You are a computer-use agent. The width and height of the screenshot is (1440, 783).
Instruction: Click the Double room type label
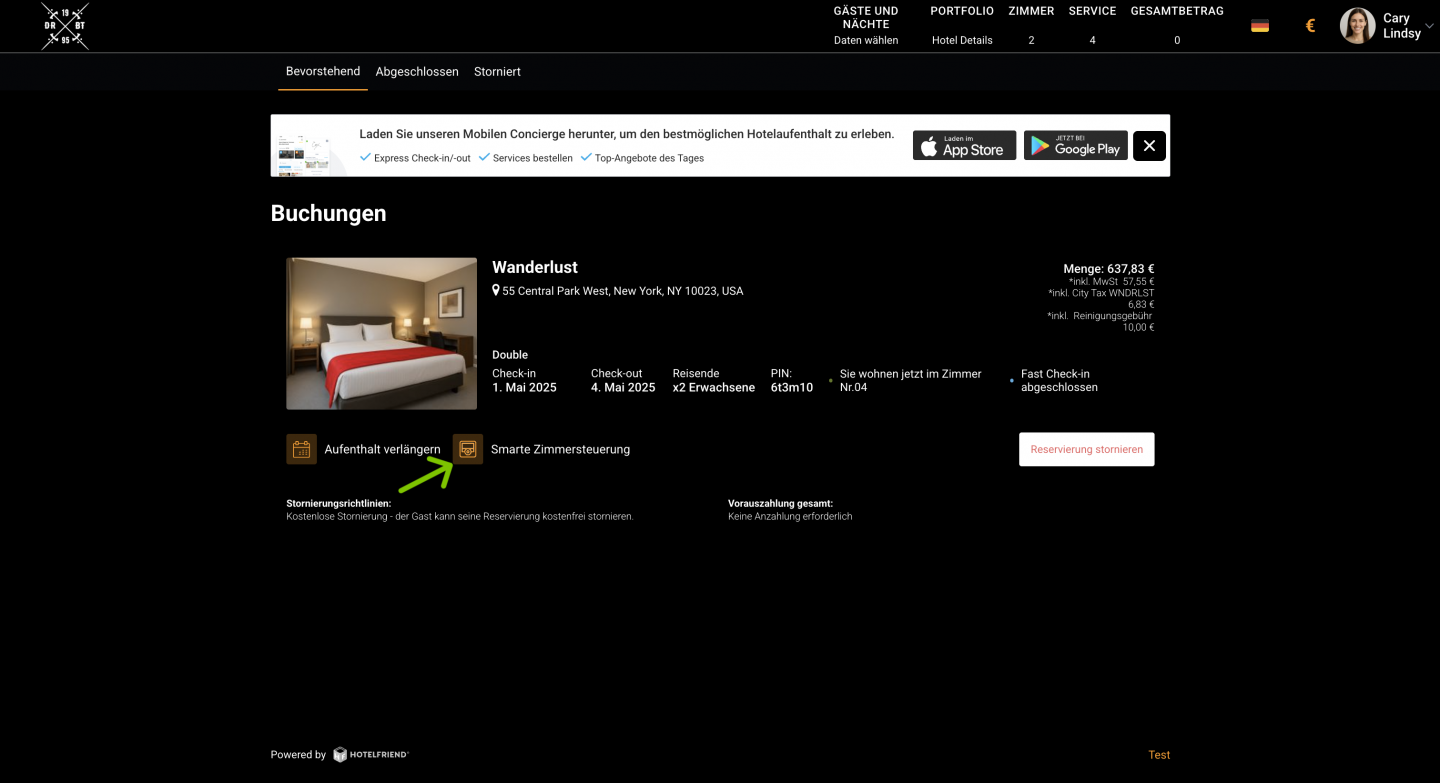click(x=510, y=355)
